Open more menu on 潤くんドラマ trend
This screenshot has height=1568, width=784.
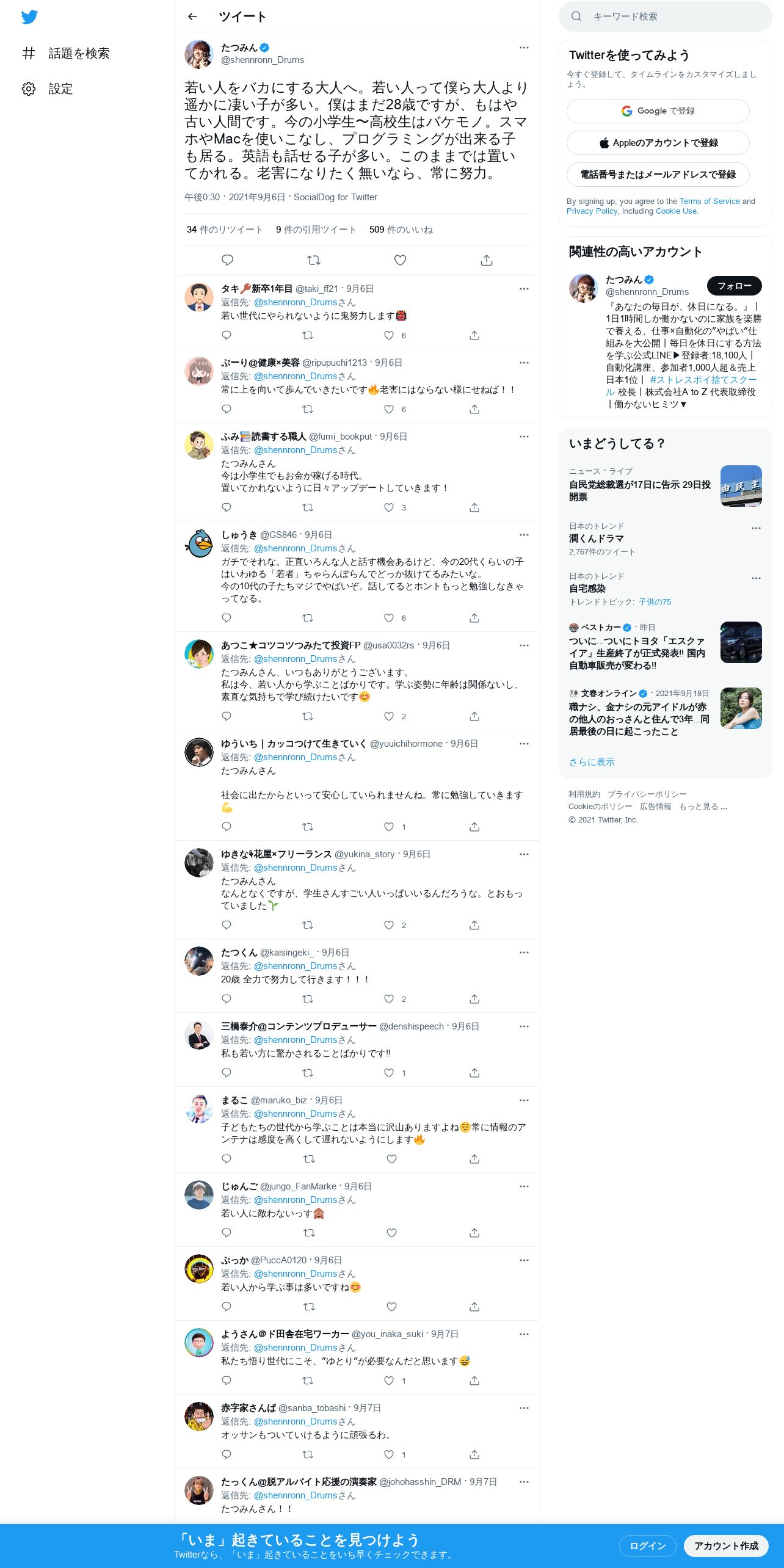[756, 528]
